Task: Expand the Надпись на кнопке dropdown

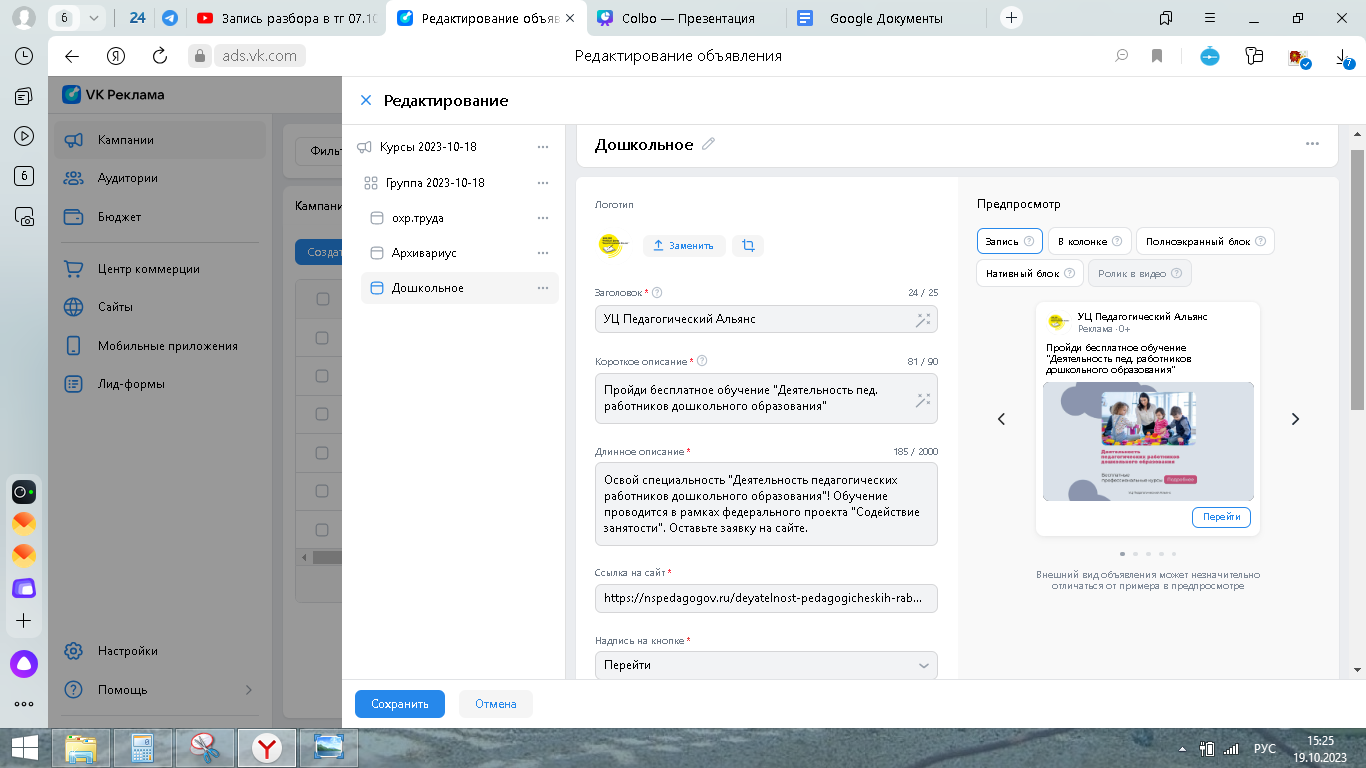Action: 923,665
